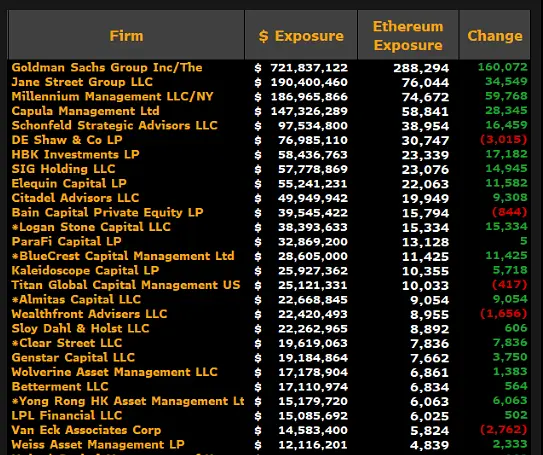Select Ethereum exposure value 76,044
Viewport: 543px width, 455px height.
pos(425,82)
